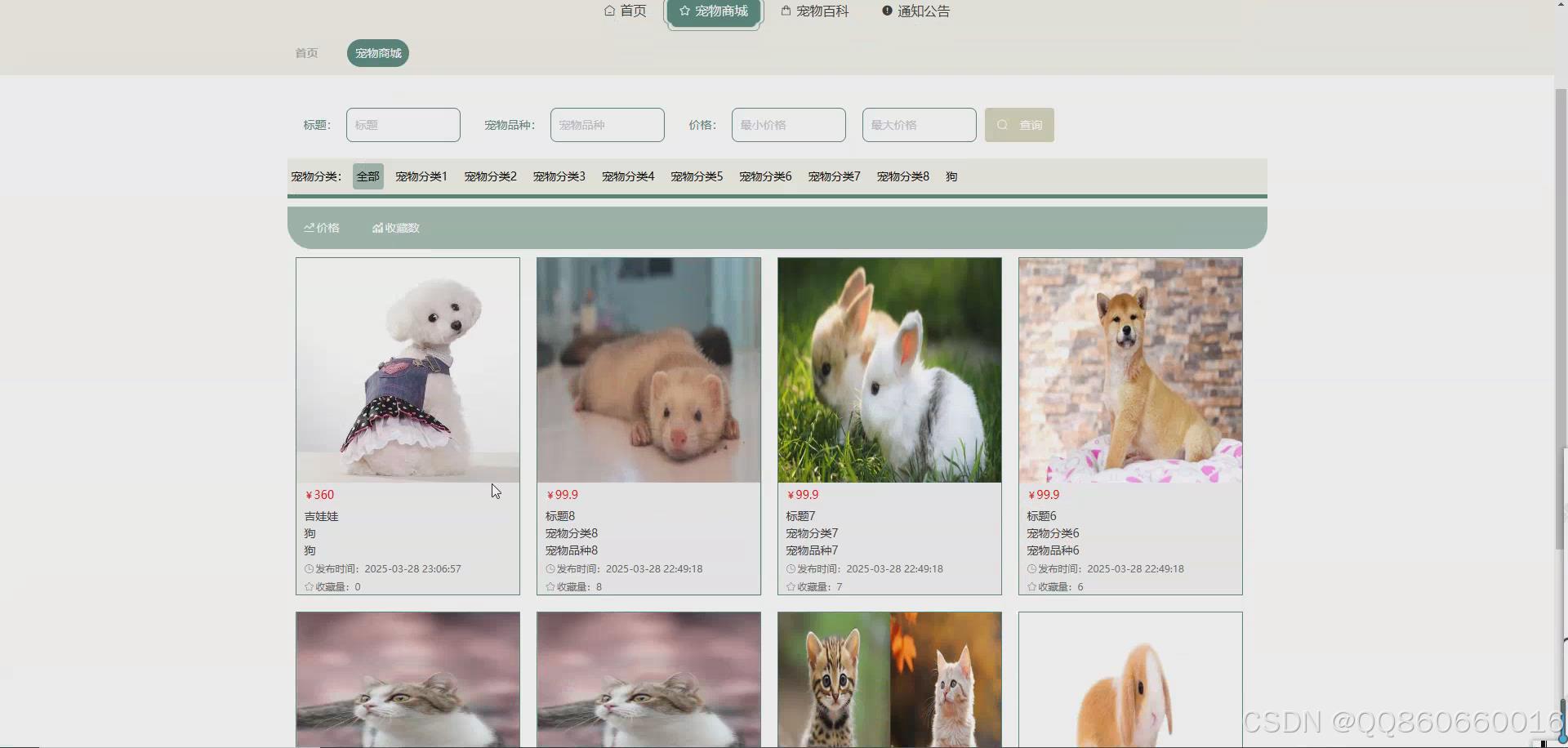Focus the 宠物品种 search field

tap(608, 125)
